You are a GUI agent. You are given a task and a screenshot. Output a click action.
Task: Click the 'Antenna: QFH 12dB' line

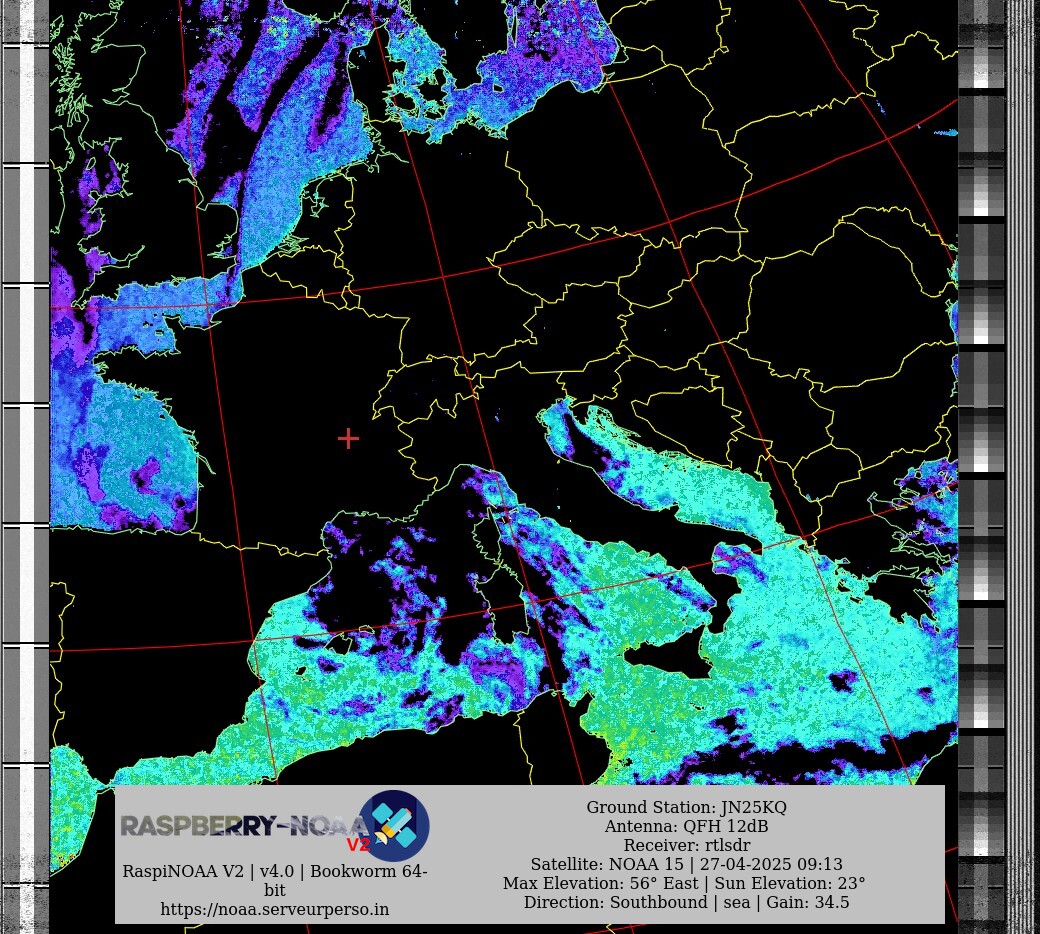(686, 827)
